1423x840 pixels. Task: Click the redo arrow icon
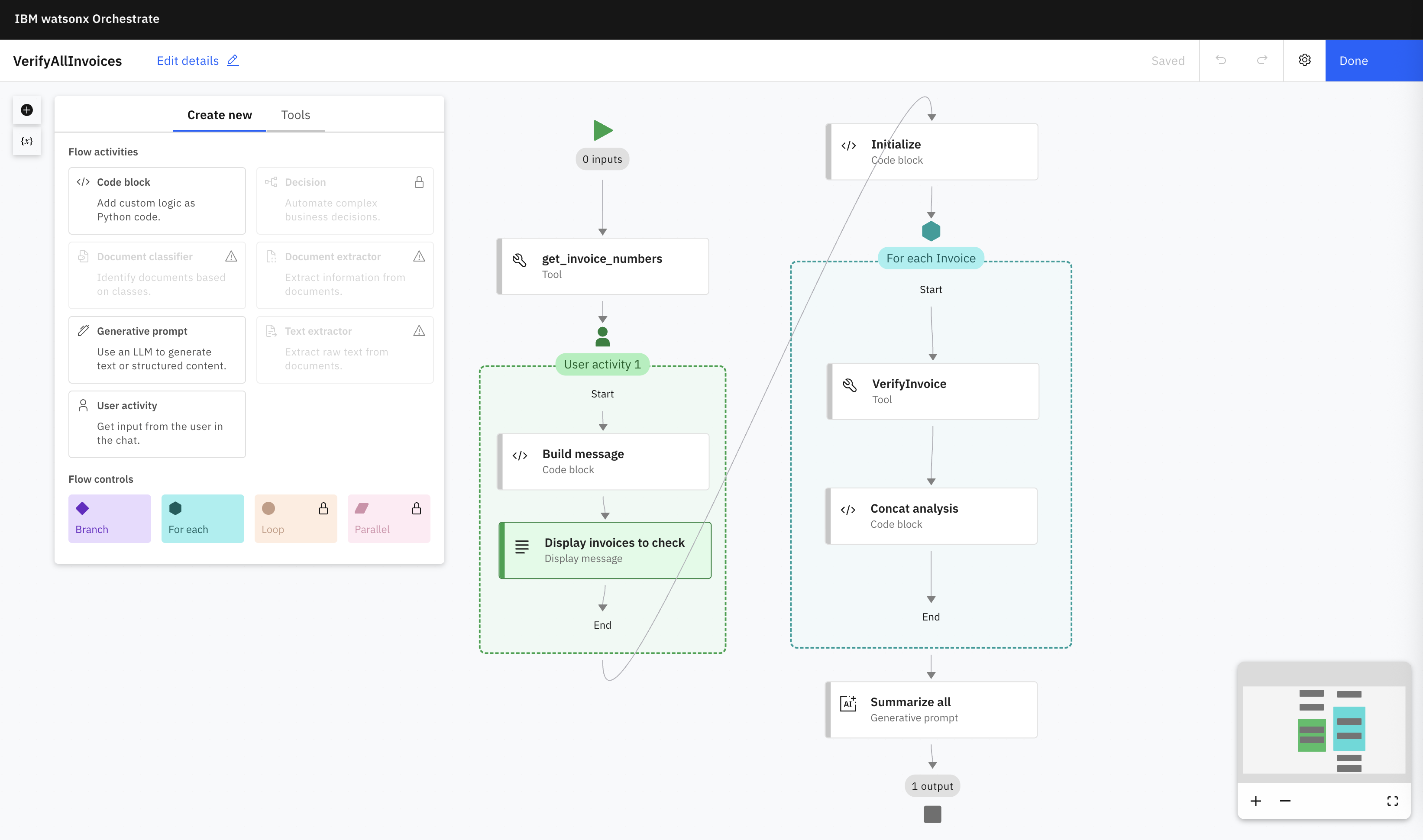(1261, 60)
